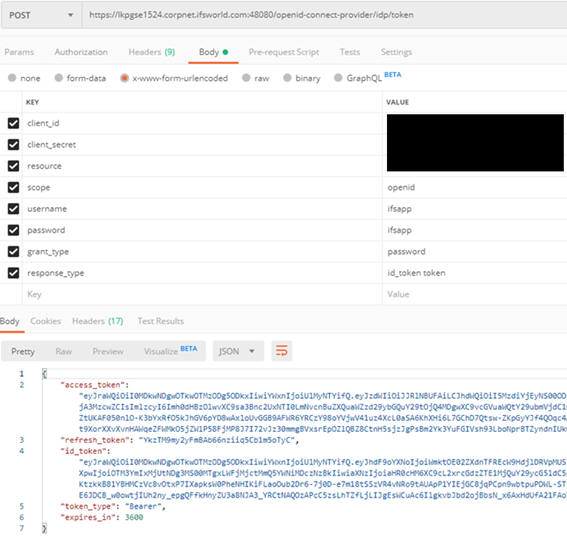Toggle the wrap lines icon
Screen dimensions: 567x538
pos(281,351)
